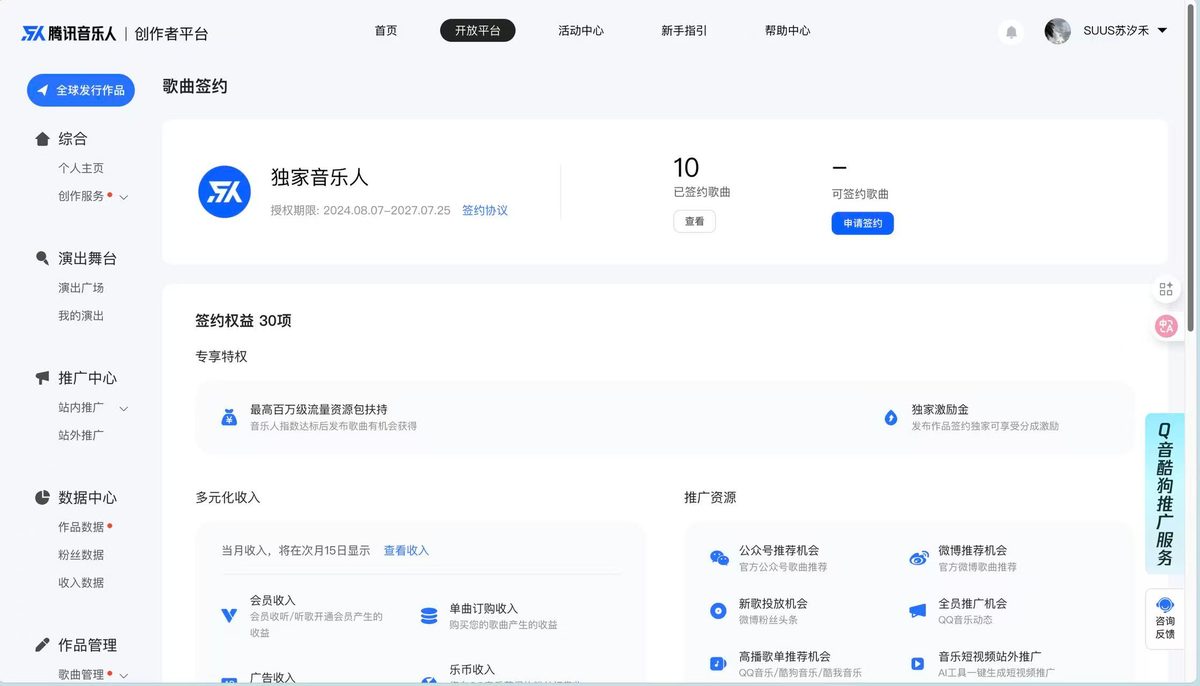This screenshot has height=686, width=1200.
Task: Click the 综合 home icon in sidebar
Action: click(x=42, y=139)
